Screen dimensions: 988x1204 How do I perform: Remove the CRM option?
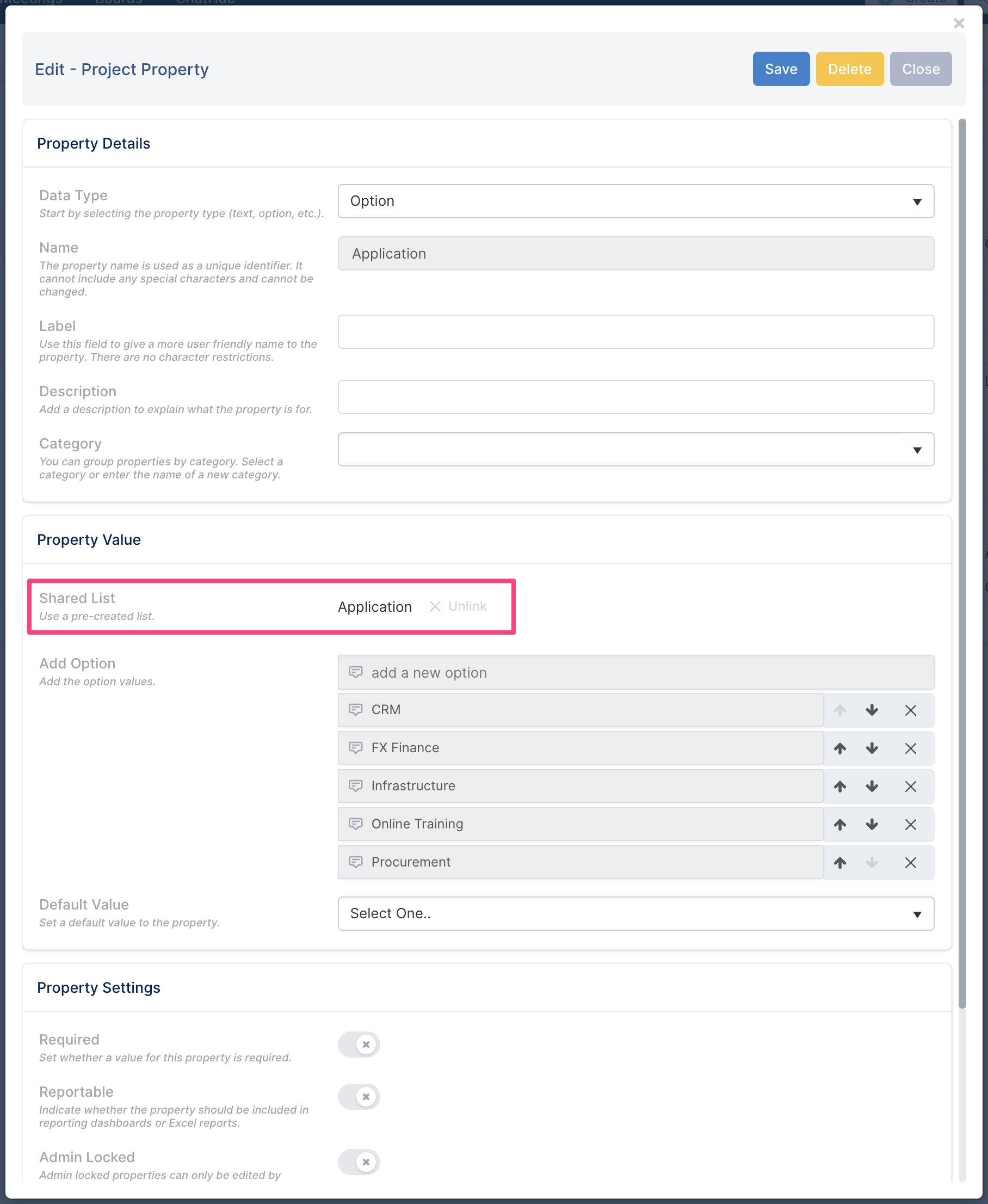point(910,710)
